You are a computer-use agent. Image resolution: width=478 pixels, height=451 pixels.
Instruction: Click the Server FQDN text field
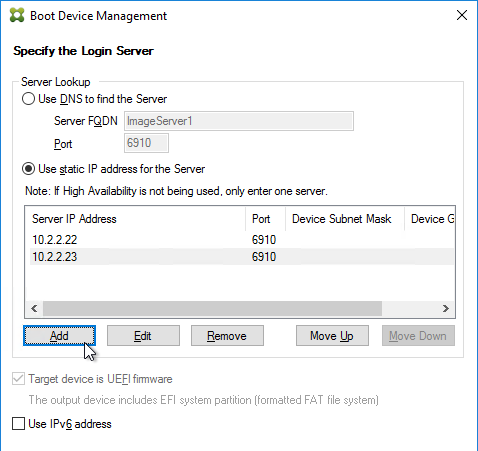pyautogui.click(x=239, y=121)
